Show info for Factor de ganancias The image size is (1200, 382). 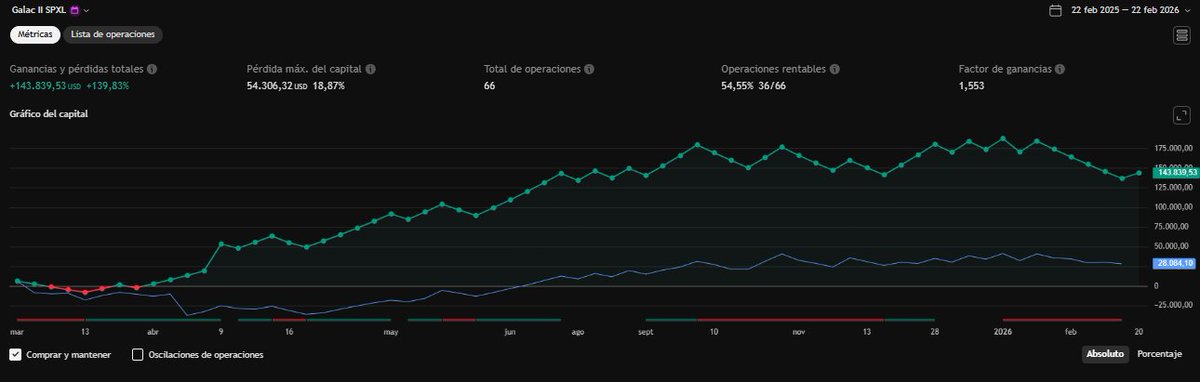[x=1059, y=70]
